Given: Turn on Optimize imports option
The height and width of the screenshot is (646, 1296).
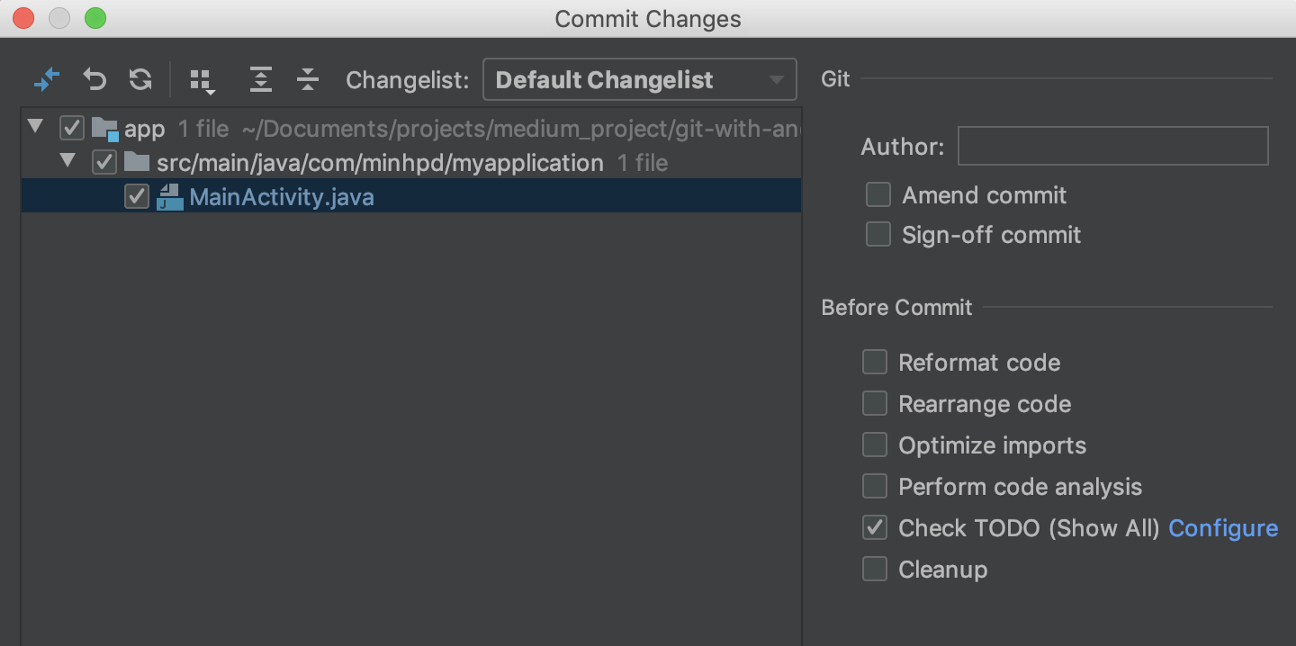Looking at the screenshot, I should point(875,445).
